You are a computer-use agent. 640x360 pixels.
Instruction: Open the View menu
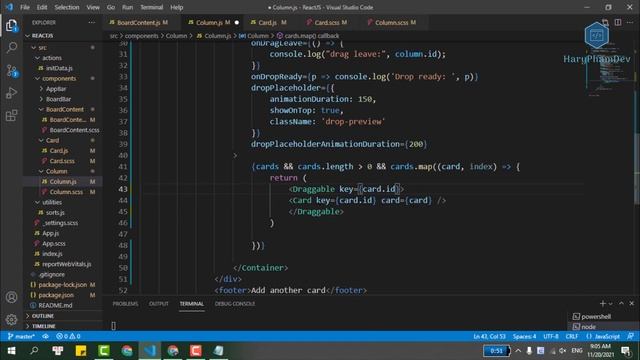pos(93,7)
